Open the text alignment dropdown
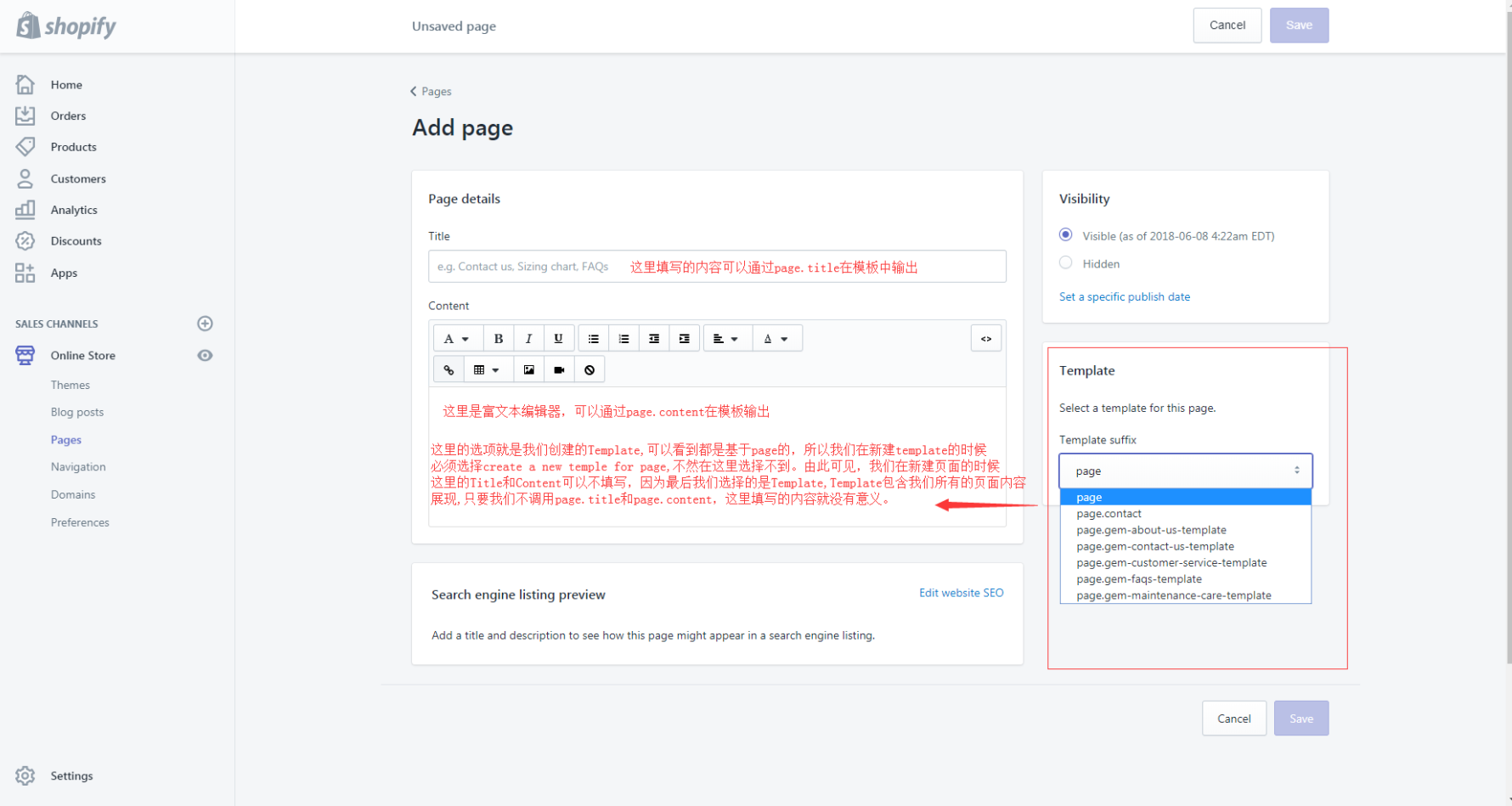The height and width of the screenshot is (806, 1512). pos(728,338)
